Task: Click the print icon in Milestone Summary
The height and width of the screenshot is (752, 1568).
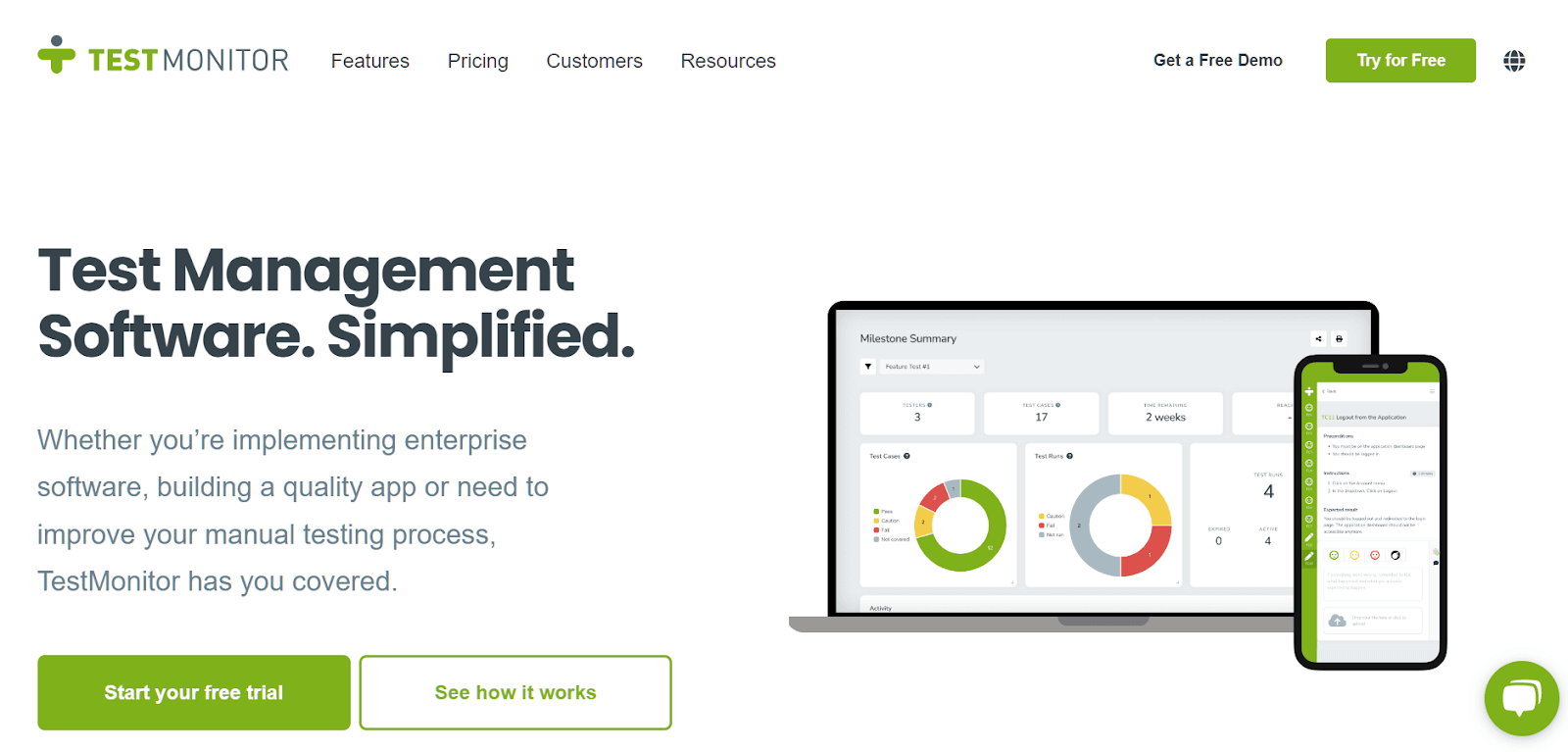Action: [x=1339, y=338]
